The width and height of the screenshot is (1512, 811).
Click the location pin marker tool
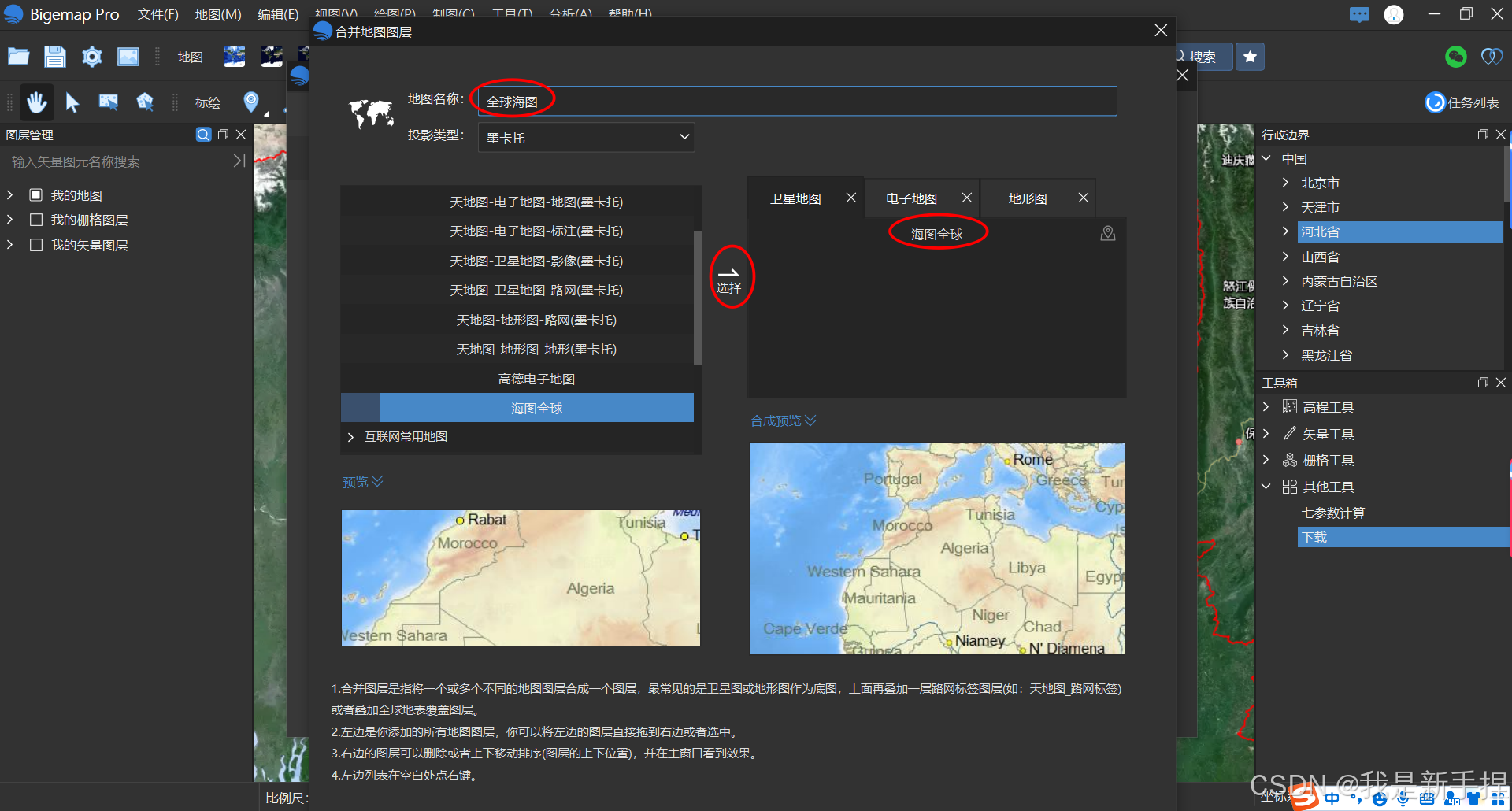coord(251,102)
